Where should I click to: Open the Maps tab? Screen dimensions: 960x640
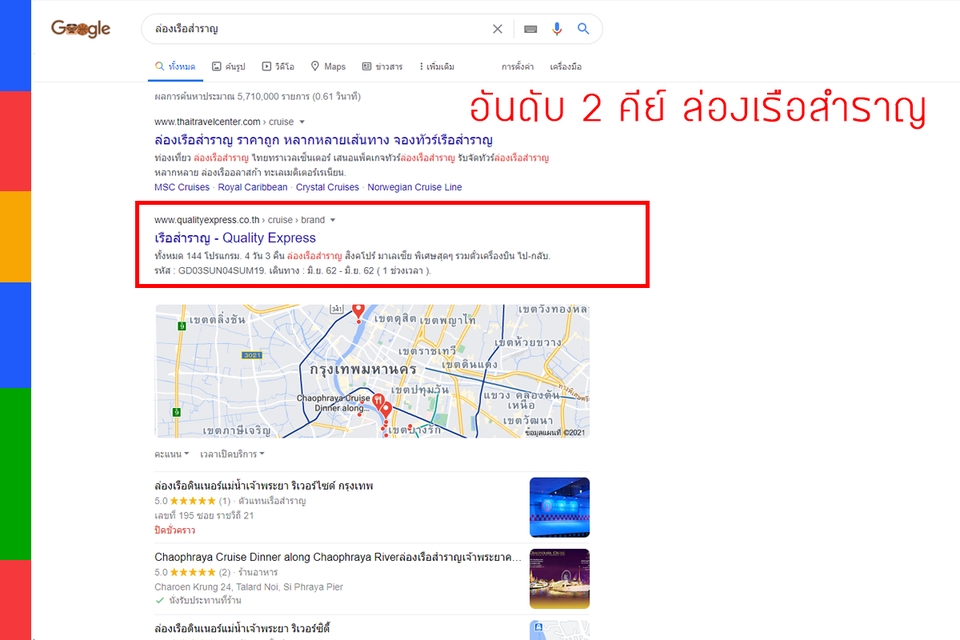[328, 66]
